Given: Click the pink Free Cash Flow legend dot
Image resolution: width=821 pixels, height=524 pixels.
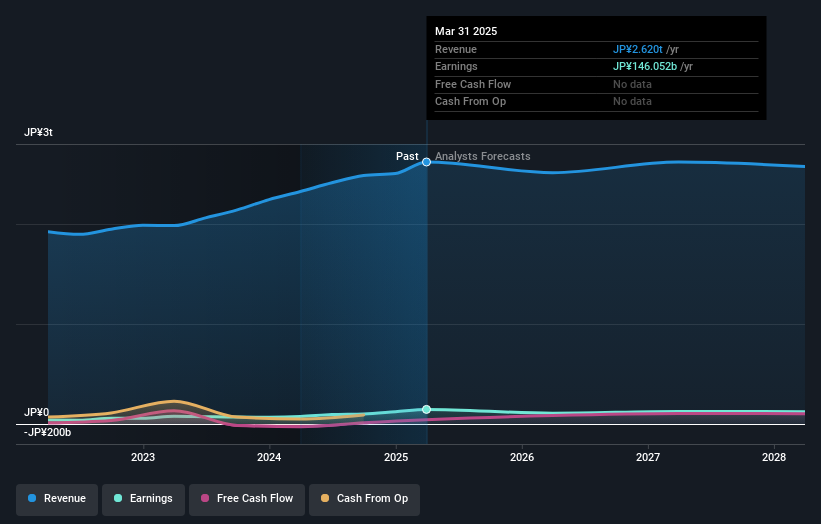Looking at the screenshot, I should (205, 498).
